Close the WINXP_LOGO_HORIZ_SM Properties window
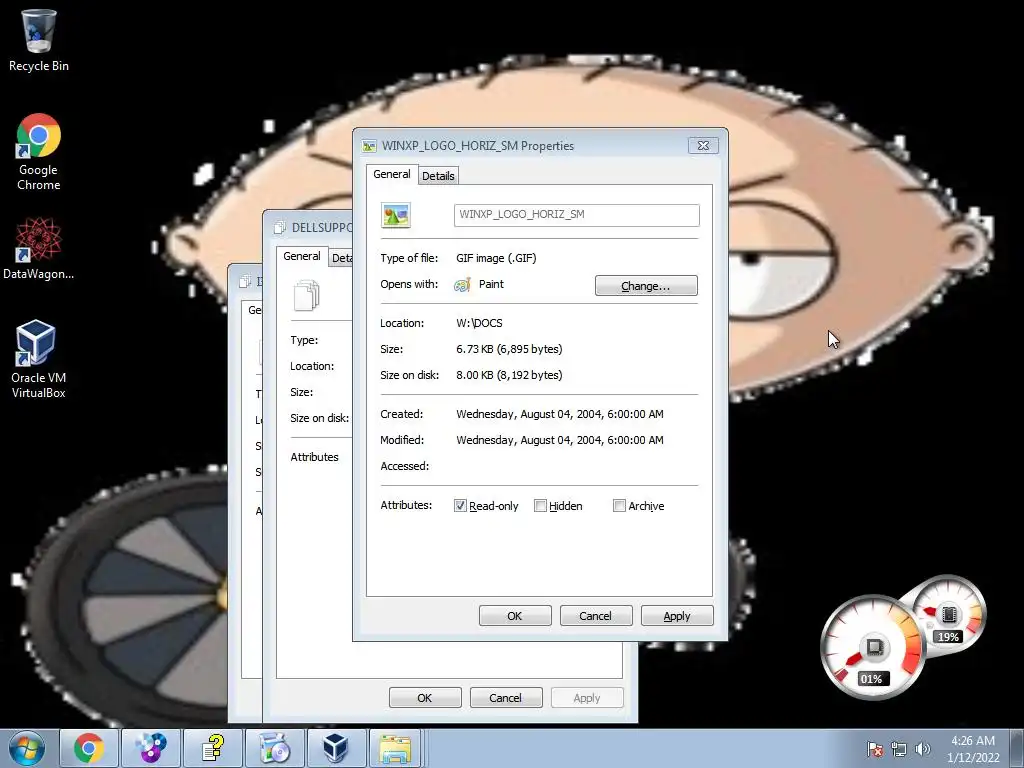 pyautogui.click(x=703, y=146)
